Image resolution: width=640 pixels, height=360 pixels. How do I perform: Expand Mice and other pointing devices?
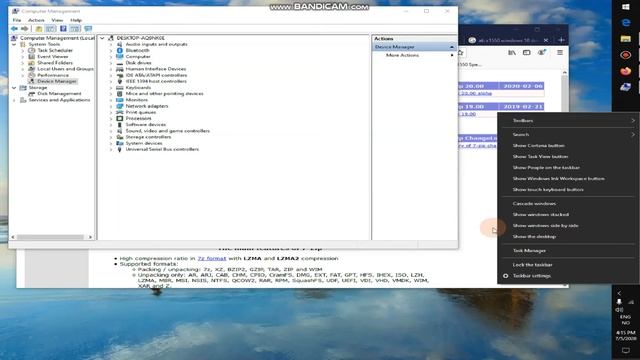pos(111,93)
